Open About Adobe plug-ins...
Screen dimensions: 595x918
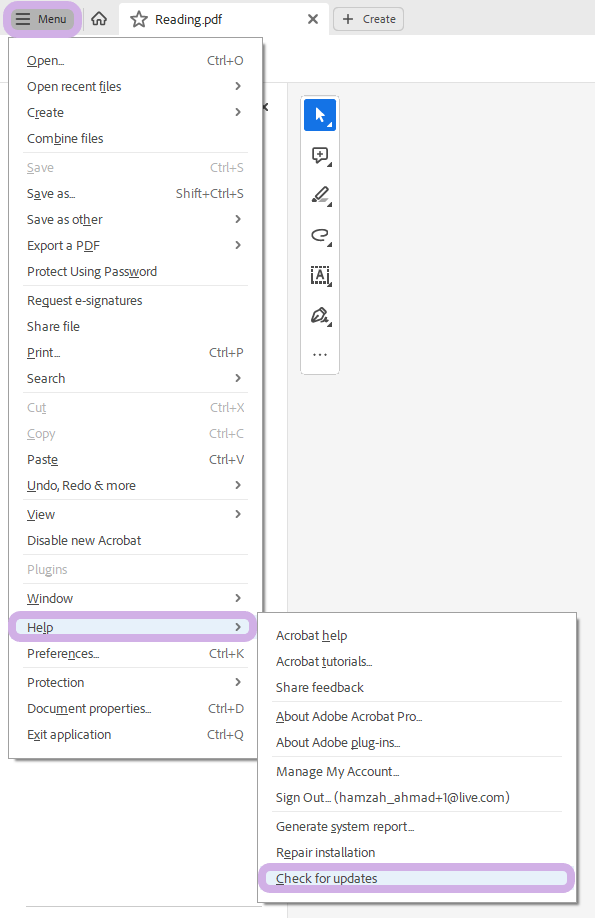pos(417,743)
